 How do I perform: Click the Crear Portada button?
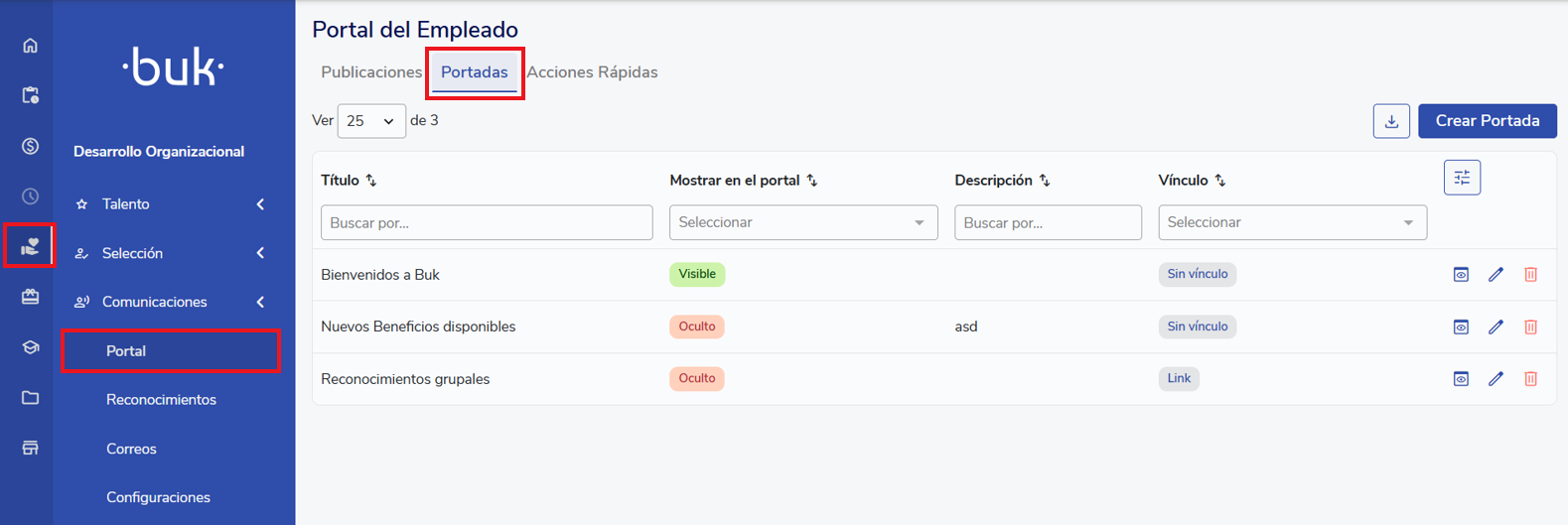coord(1487,121)
